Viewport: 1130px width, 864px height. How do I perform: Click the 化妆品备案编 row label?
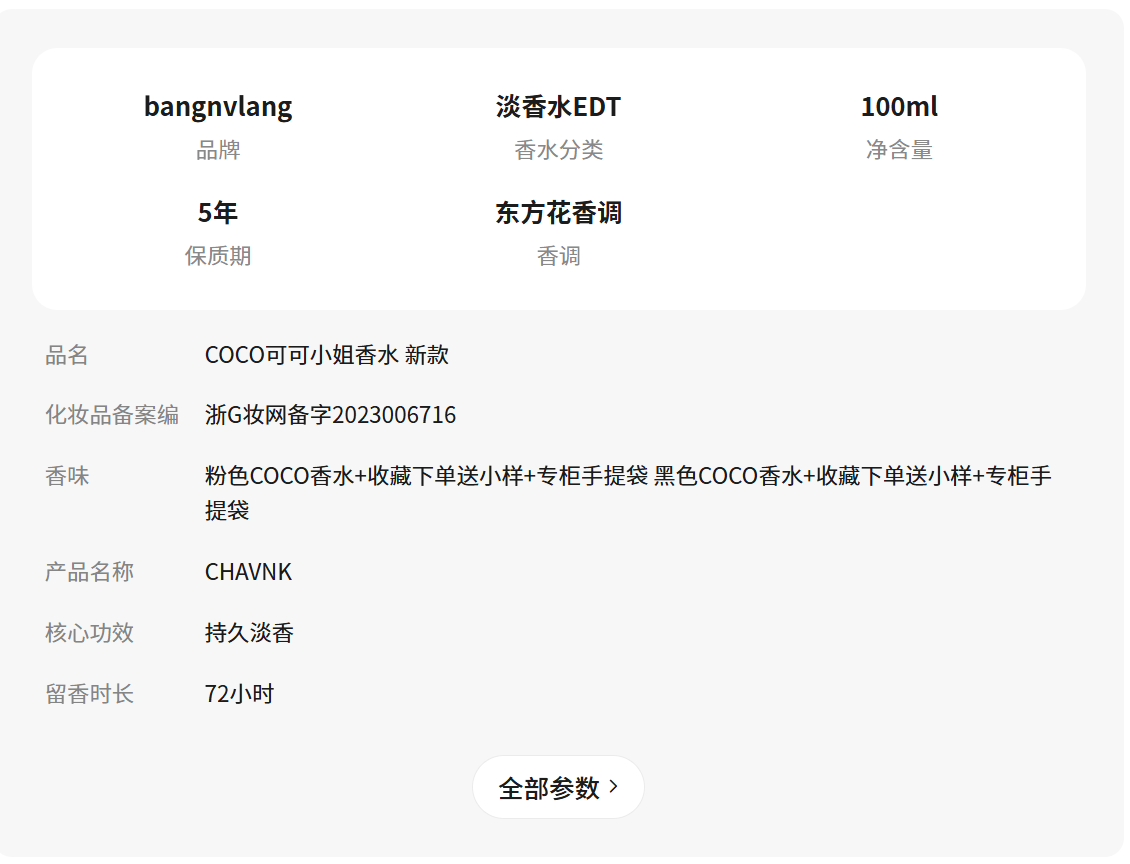(112, 415)
